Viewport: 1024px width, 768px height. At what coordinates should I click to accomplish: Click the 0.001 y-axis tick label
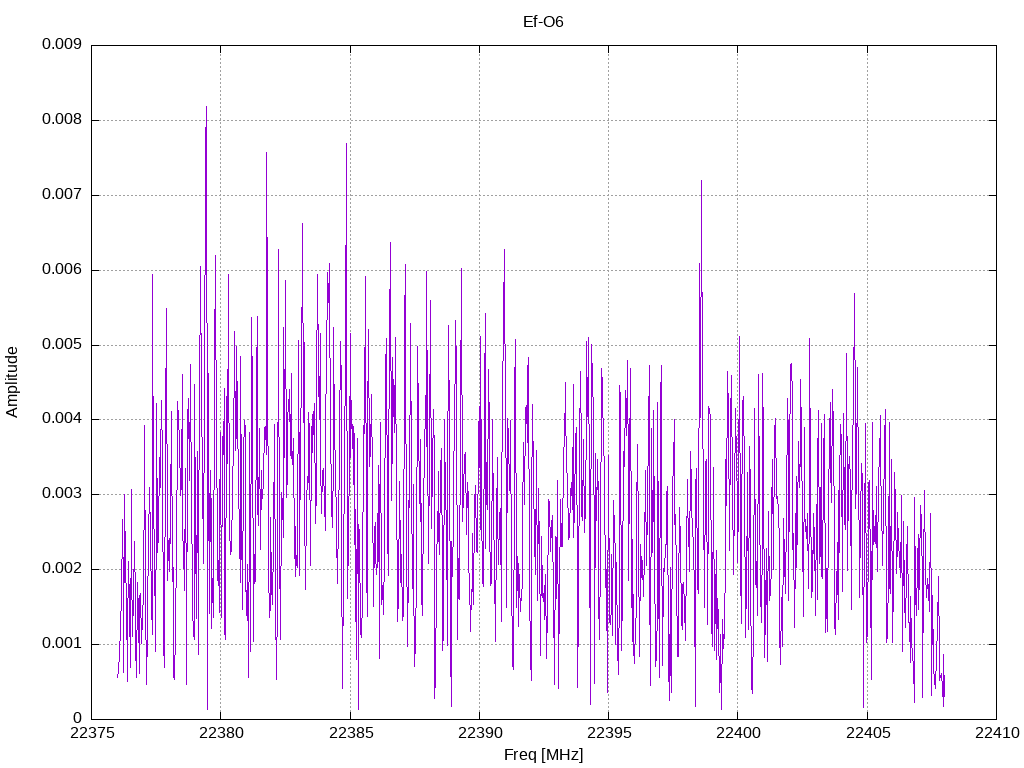click(x=61, y=643)
